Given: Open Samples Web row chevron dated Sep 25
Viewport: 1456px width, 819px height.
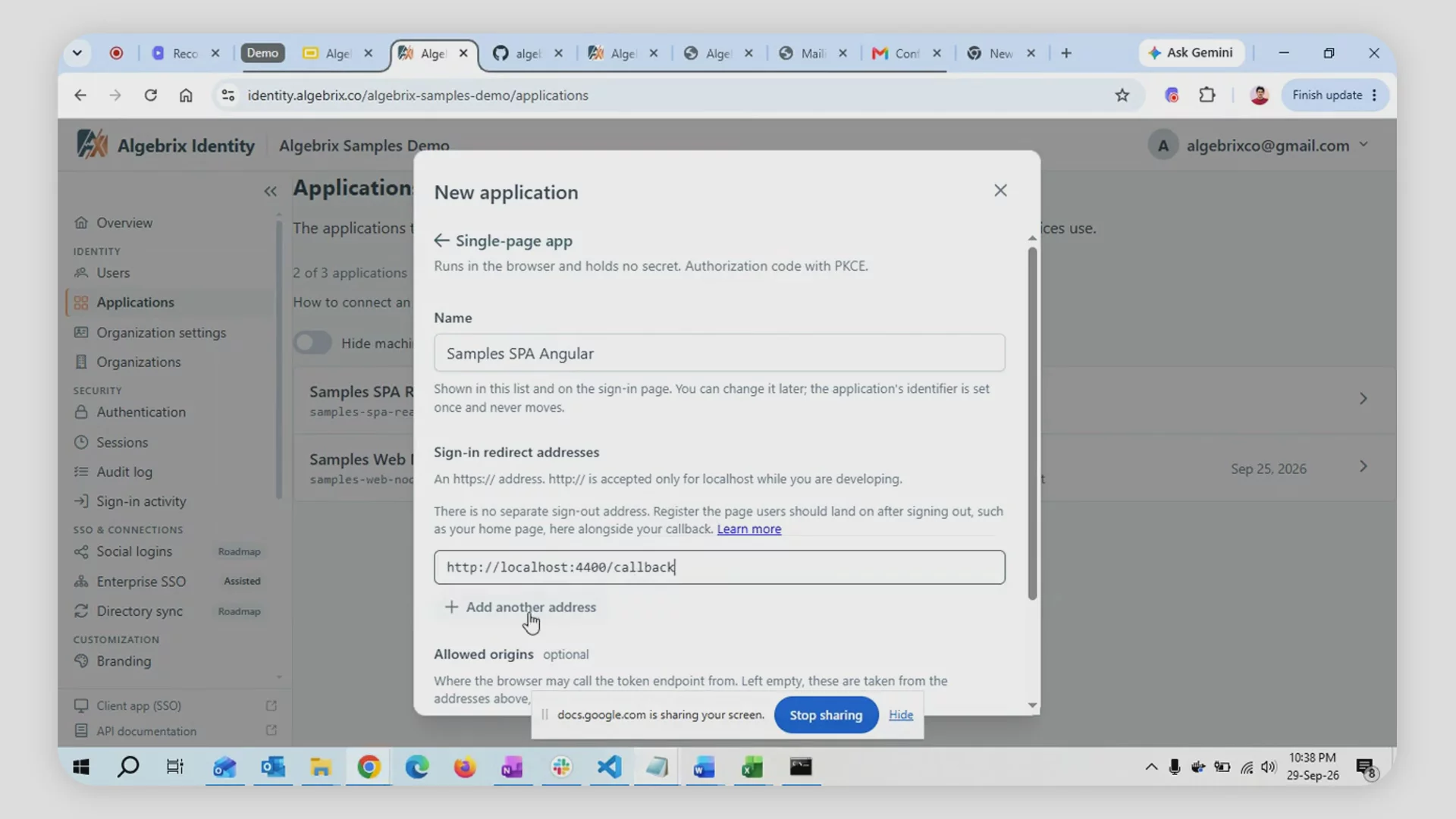Looking at the screenshot, I should 1363,467.
